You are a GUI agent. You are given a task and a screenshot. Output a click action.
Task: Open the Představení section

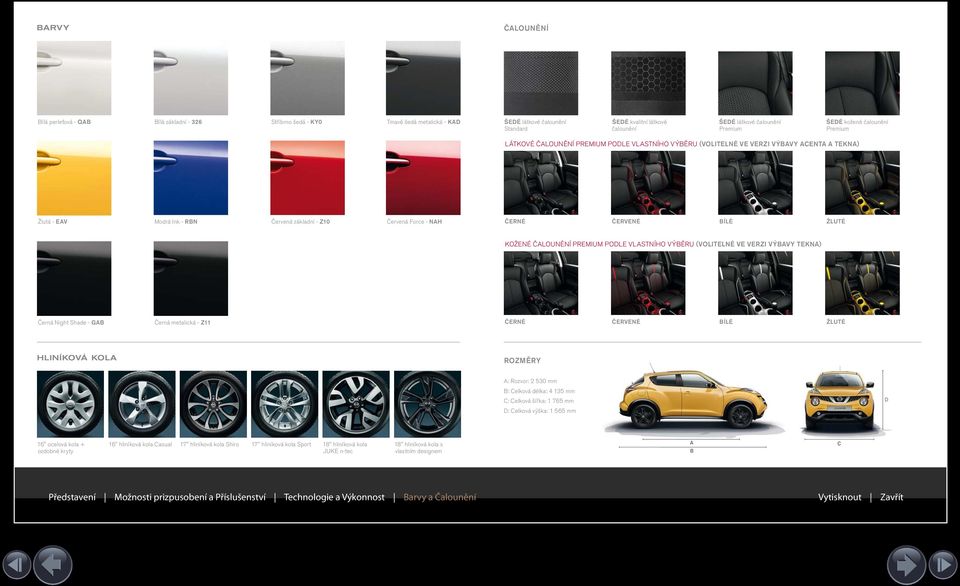pos(72,497)
